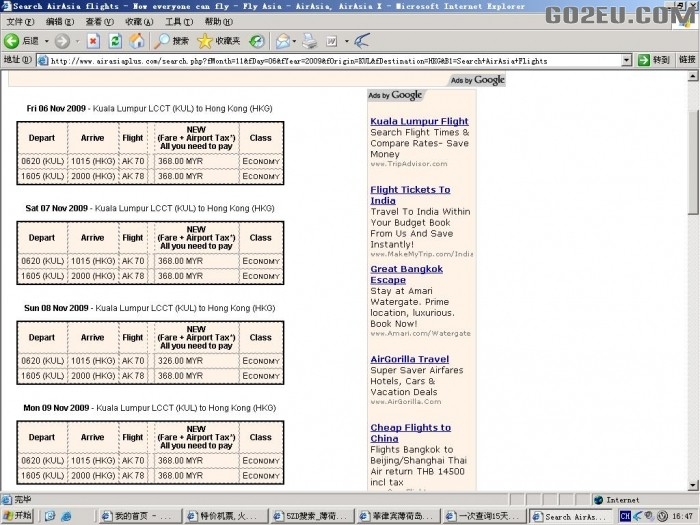Open the Mail button dropdown arrow
The height and width of the screenshot is (525, 700).
click(294, 41)
